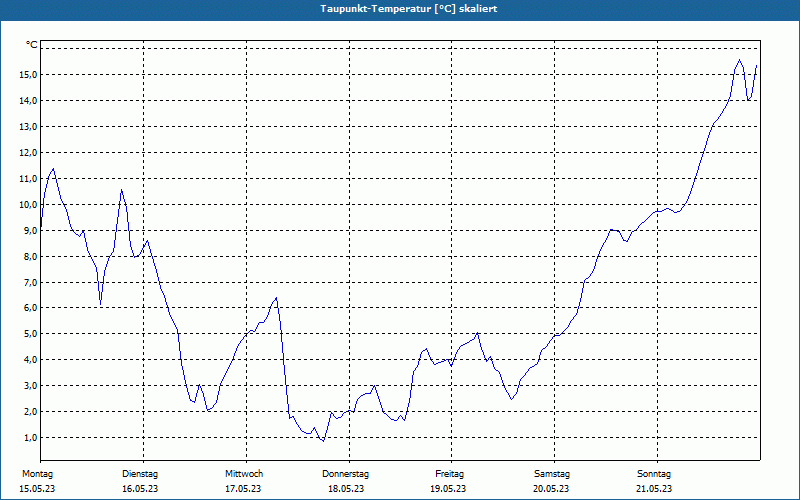Screen dimensions: 800x500
Task: Select the 15,0 y-axis label
Action: point(28,75)
